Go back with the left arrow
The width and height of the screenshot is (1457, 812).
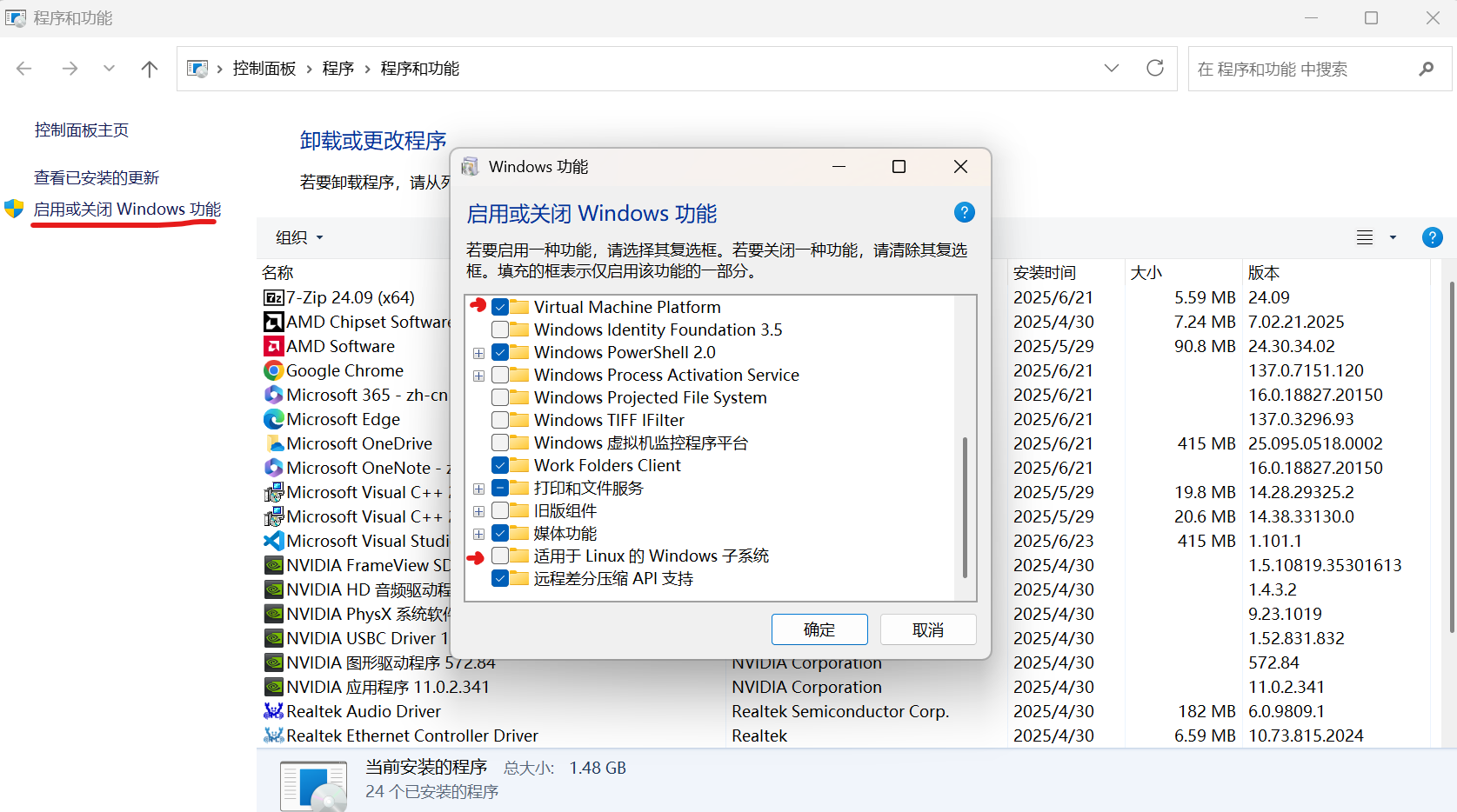pyautogui.click(x=24, y=69)
